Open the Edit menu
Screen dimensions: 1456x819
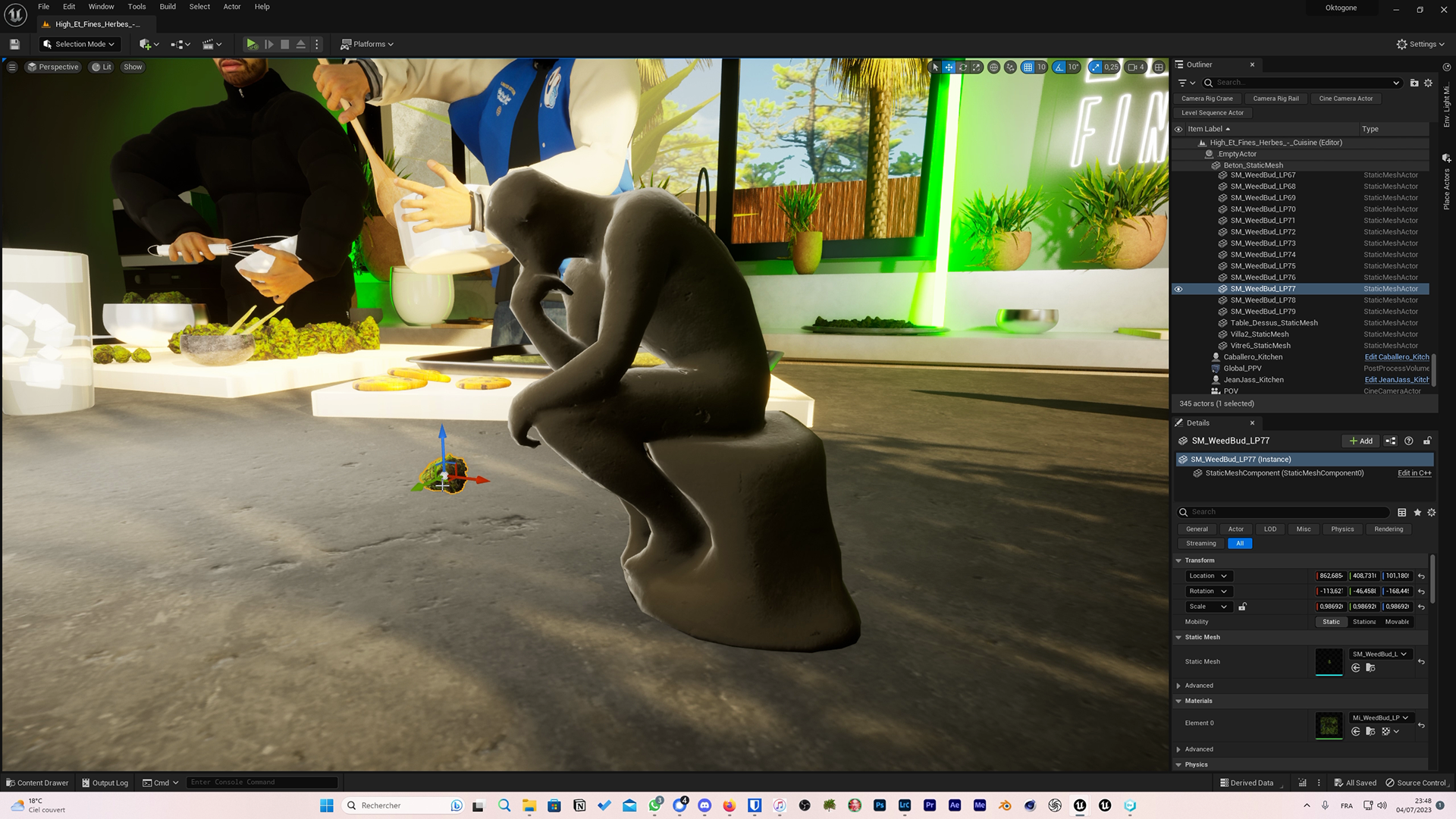click(x=69, y=7)
